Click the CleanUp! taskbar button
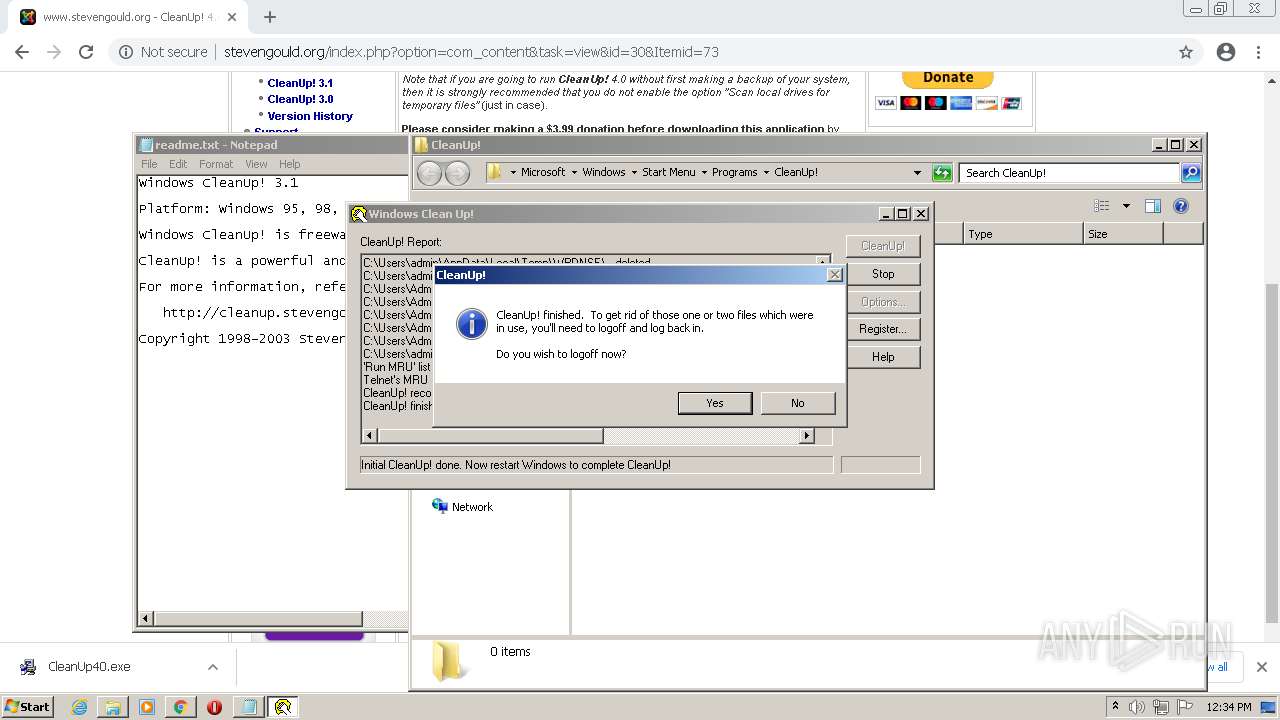1280x720 pixels. click(x=283, y=707)
